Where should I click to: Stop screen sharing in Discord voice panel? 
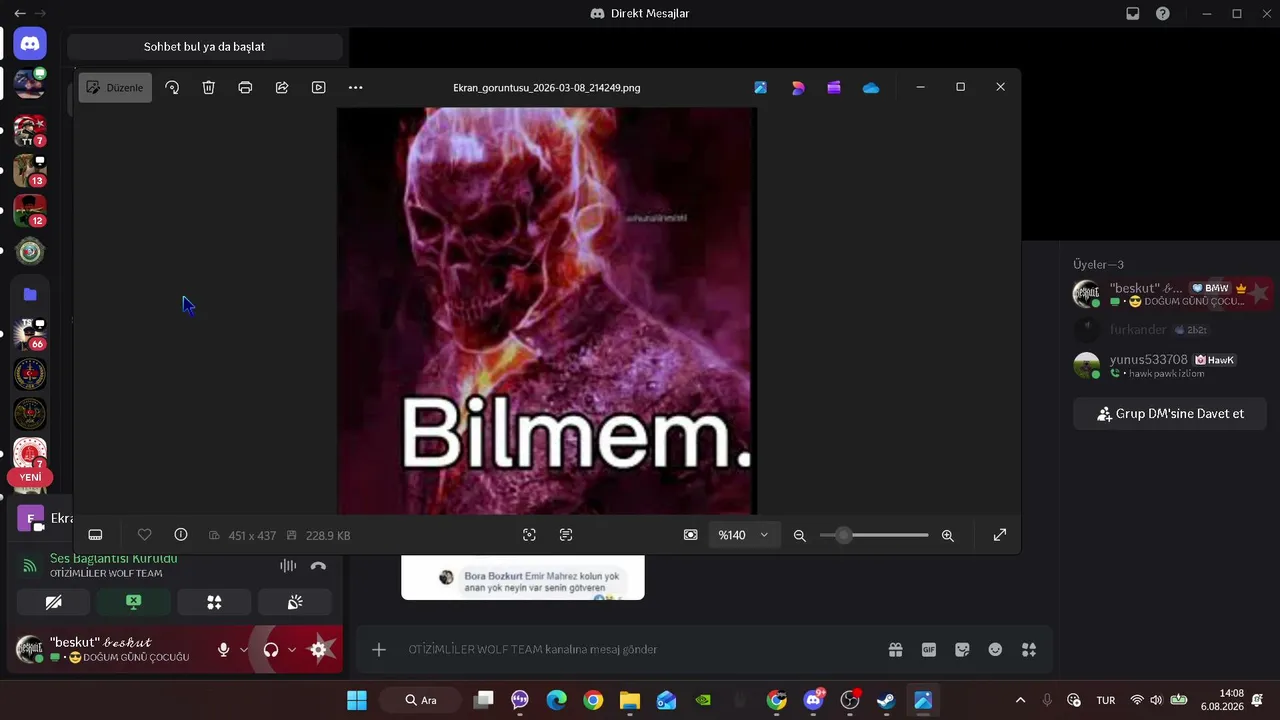tap(134, 602)
